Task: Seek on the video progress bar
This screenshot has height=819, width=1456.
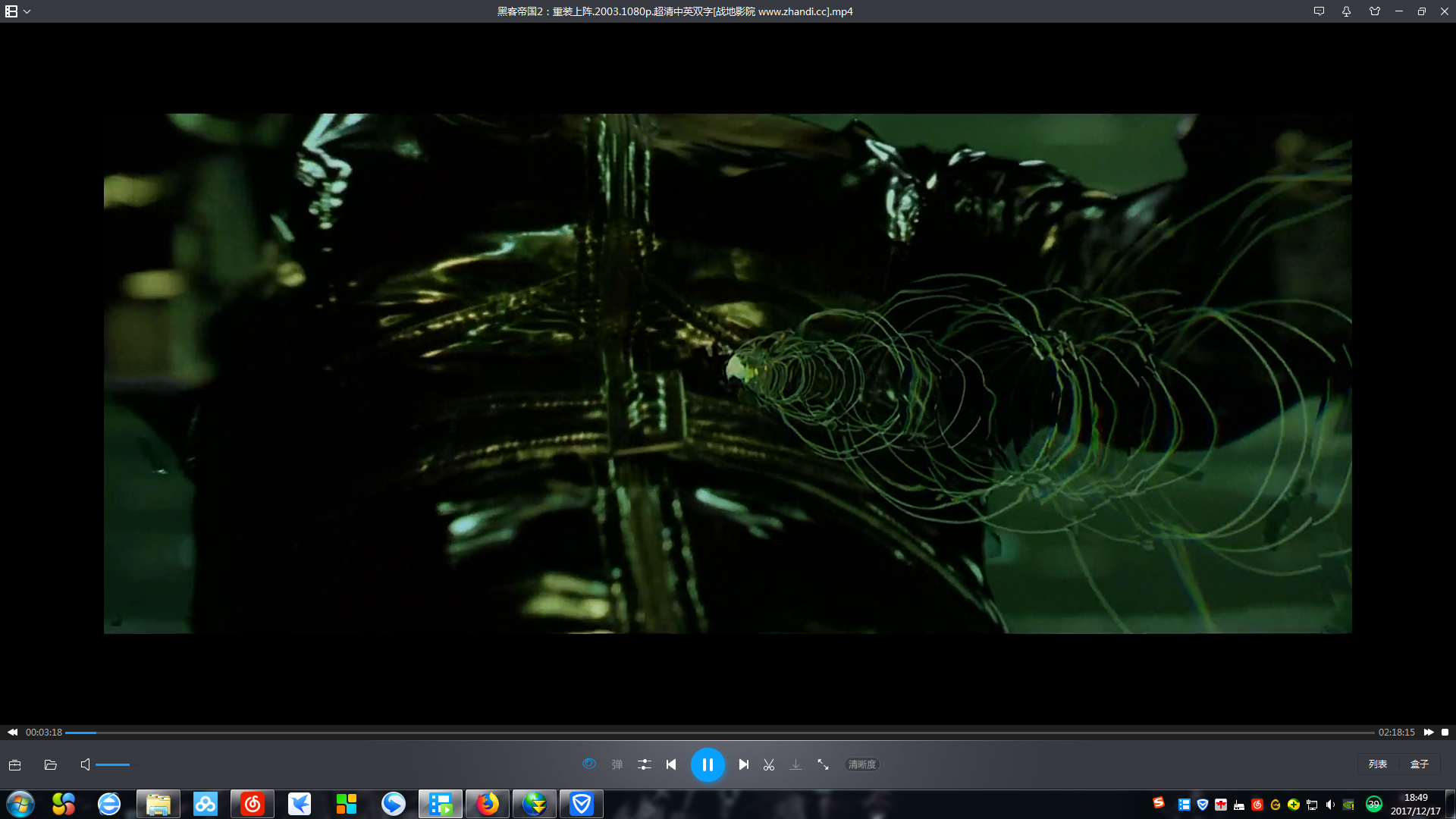Action: pyautogui.click(x=720, y=733)
